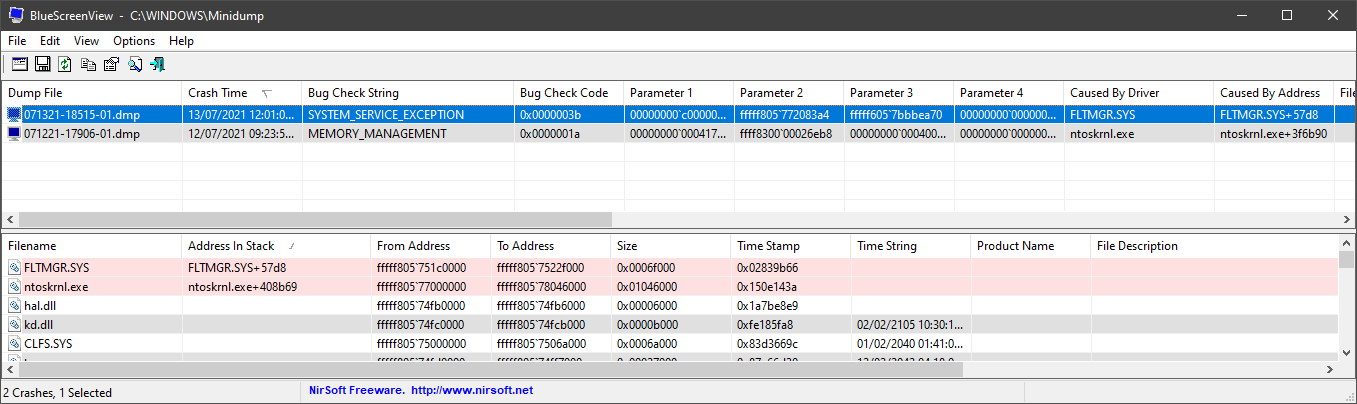Click the BlueScreenView title bar app icon
Screen dimensions: 1357x404
17,15
